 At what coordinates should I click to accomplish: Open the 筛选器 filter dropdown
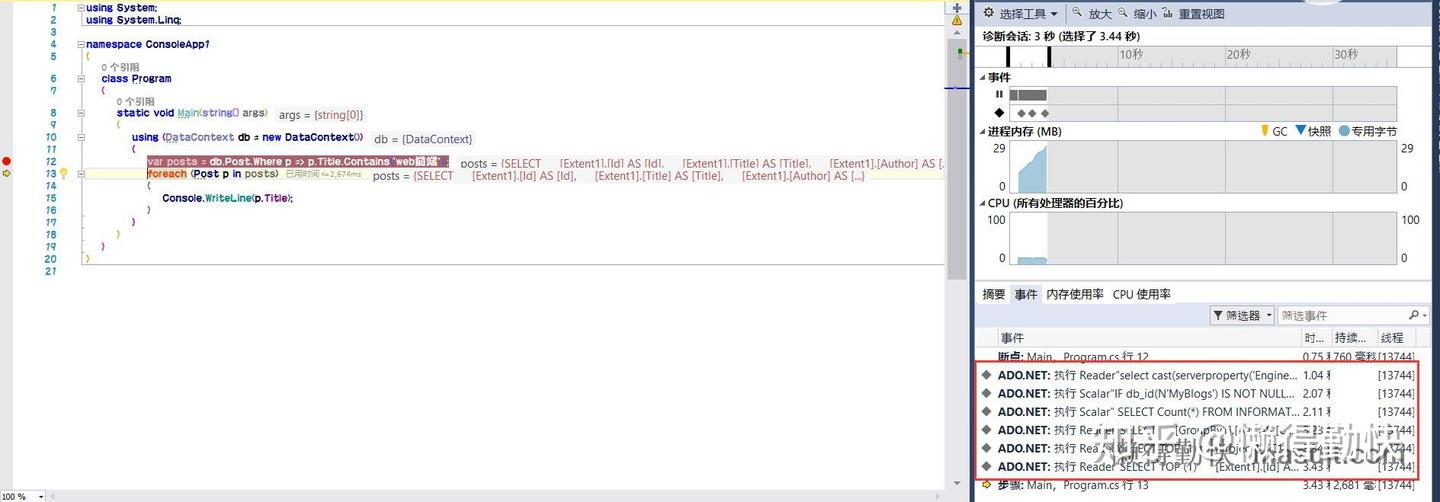(x=1243, y=315)
